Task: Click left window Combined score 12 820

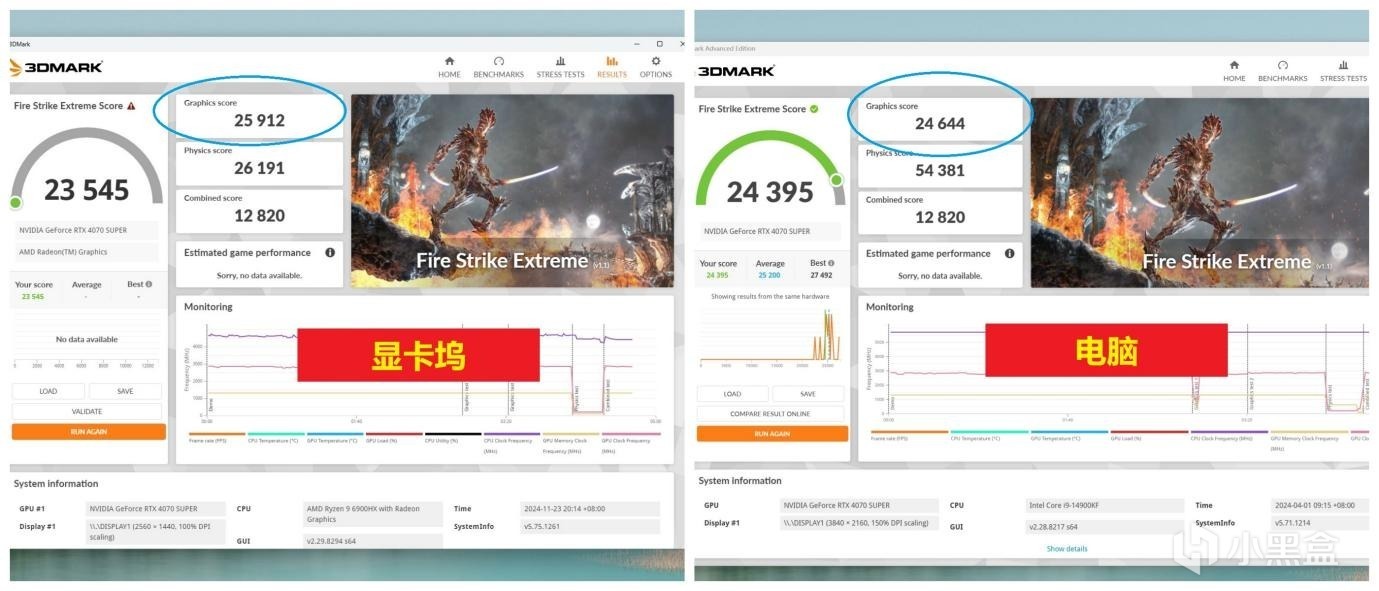Action: 259,210
